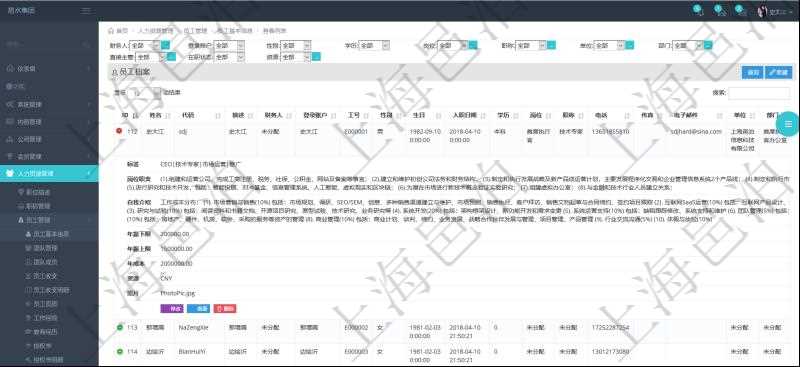Open 团队管理 in the sidebar
Screen dimensions: 800x367
[46, 248]
